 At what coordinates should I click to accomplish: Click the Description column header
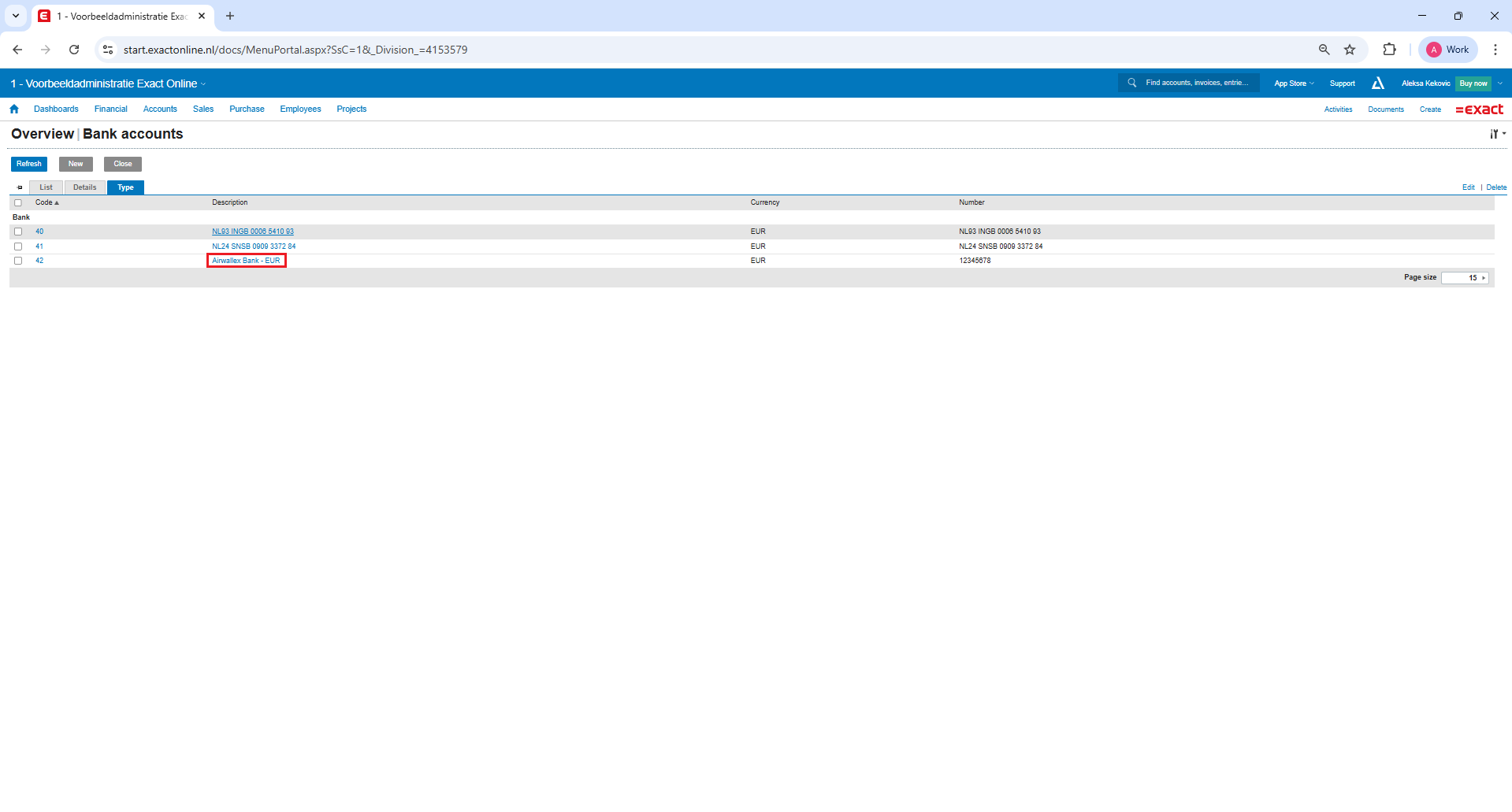pos(230,202)
